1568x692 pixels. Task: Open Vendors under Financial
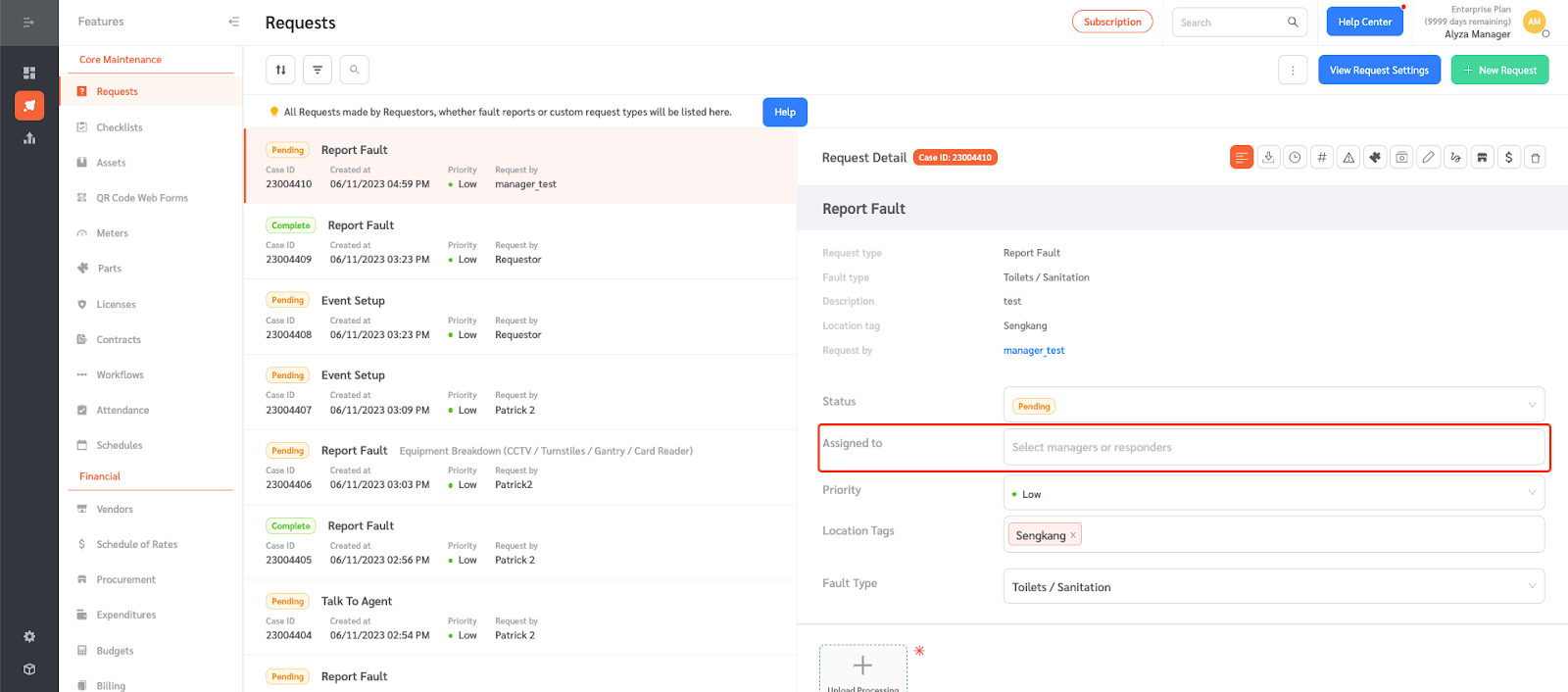[115, 510]
